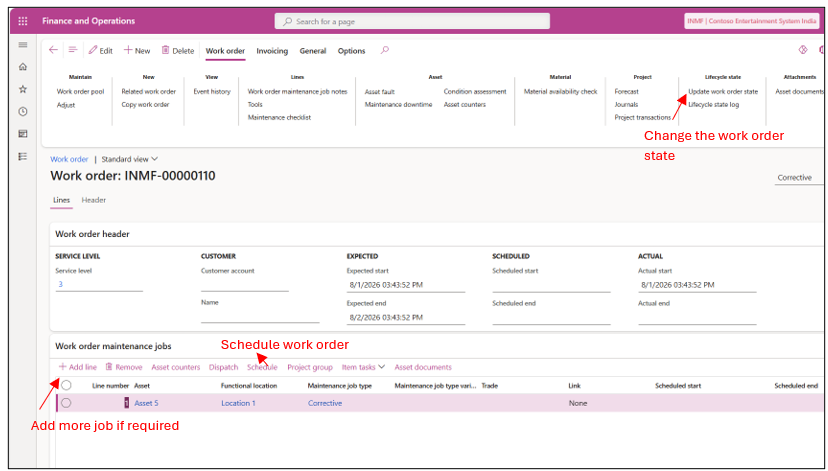Toggle the select-all circle in grid header
The height and width of the screenshot is (471, 828).
[66, 385]
